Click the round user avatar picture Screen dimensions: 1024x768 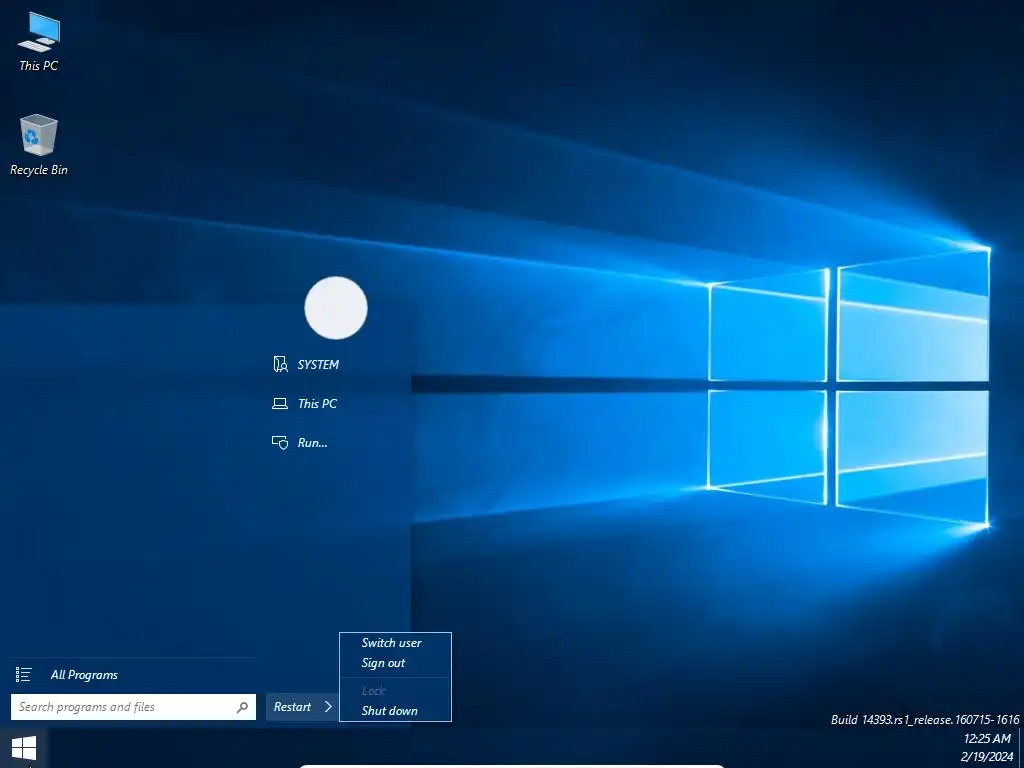[x=336, y=308]
